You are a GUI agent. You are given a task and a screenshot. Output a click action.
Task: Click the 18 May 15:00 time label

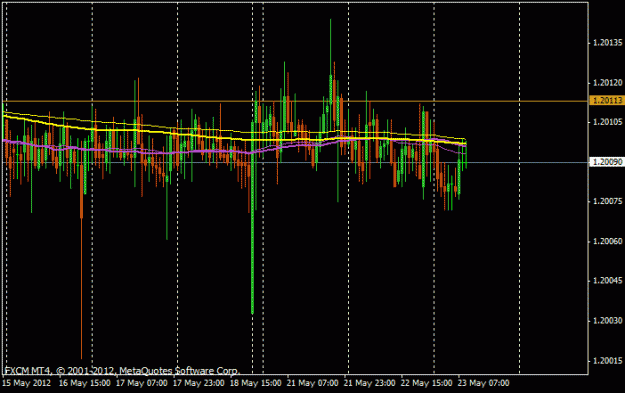tap(256, 383)
